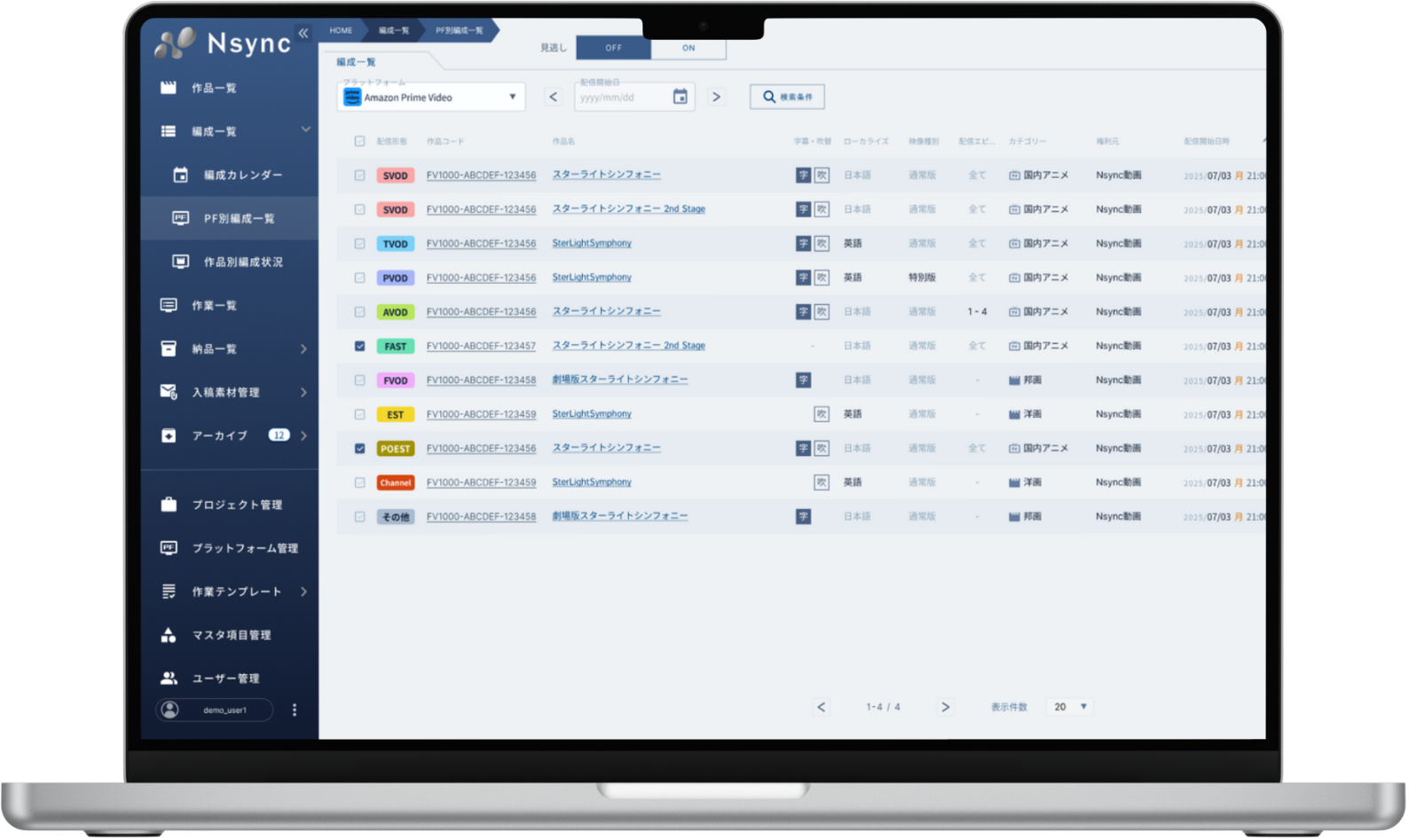This screenshot has width=1409, height=840.
Task: Toggle the select-all header checkbox
Action: (359, 141)
